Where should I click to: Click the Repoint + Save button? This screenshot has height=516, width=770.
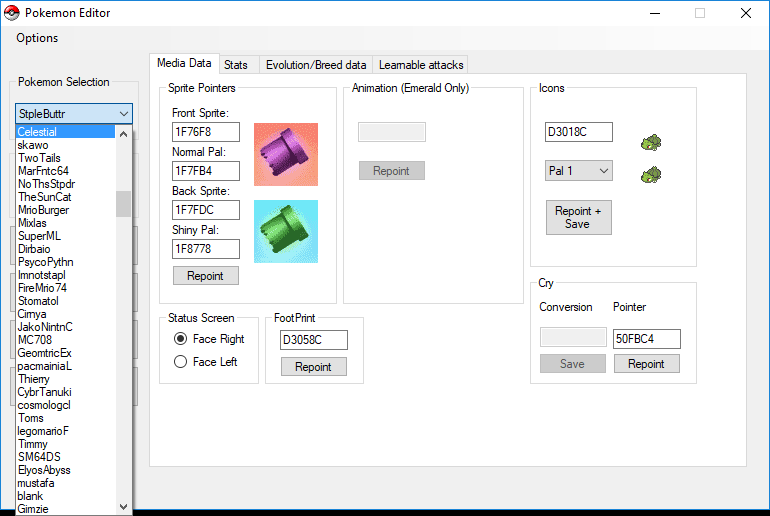578,218
